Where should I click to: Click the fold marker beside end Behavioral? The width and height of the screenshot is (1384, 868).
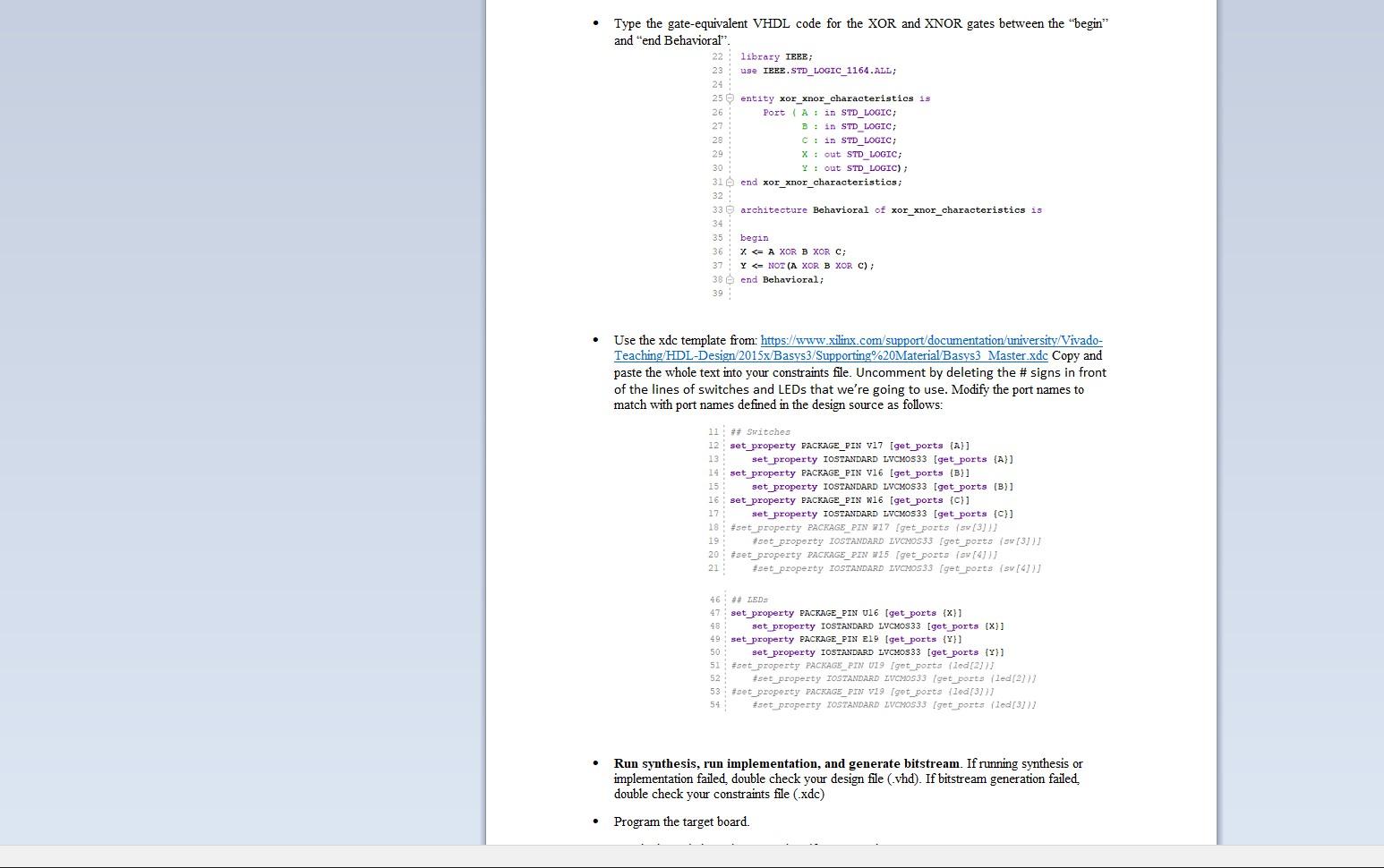pyautogui.click(x=730, y=279)
